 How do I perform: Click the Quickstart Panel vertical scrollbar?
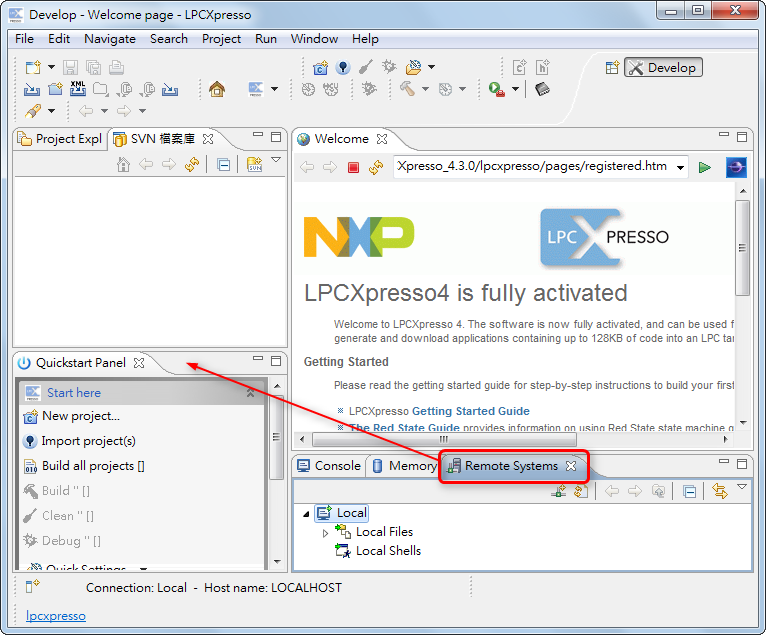tap(277, 437)
